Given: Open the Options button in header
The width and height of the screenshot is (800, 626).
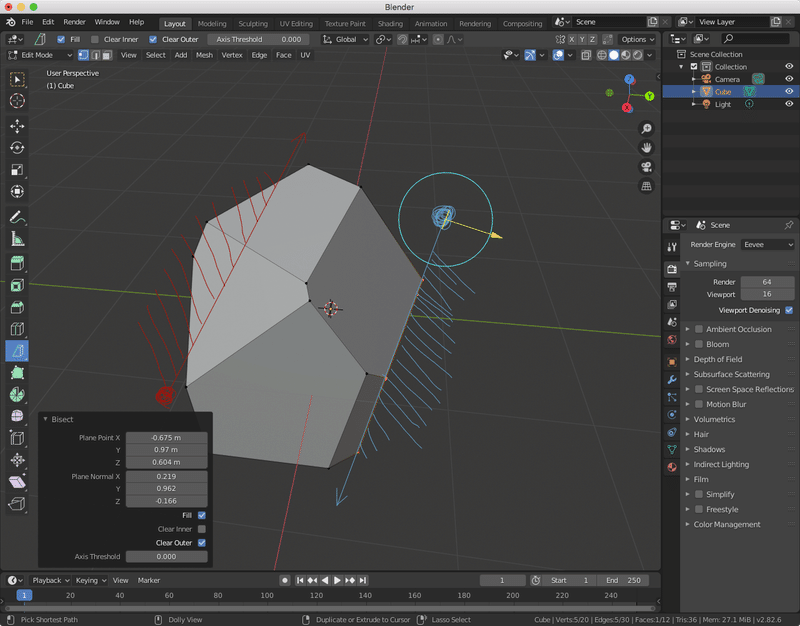Looking at the screenshot, I should click(x=637, y=39).
